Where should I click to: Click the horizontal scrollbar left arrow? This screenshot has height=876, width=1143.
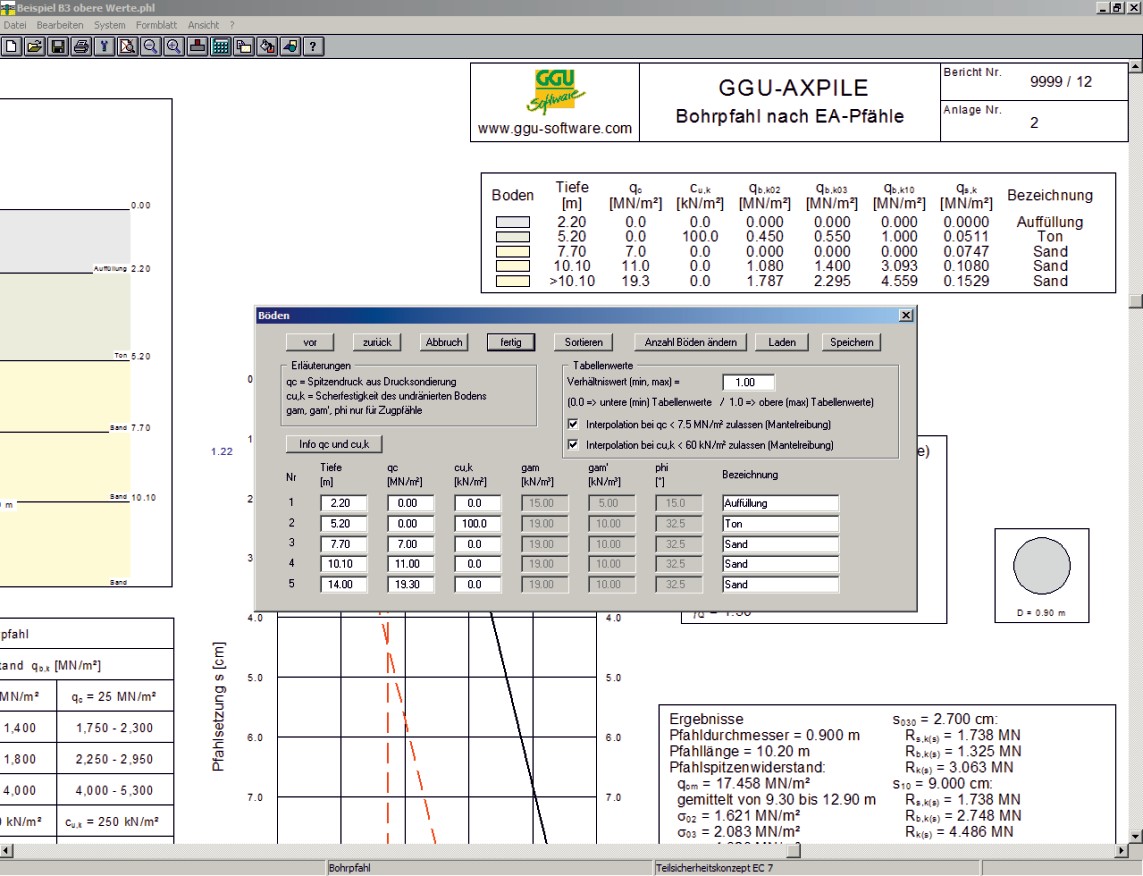click(x=7, y=850)
